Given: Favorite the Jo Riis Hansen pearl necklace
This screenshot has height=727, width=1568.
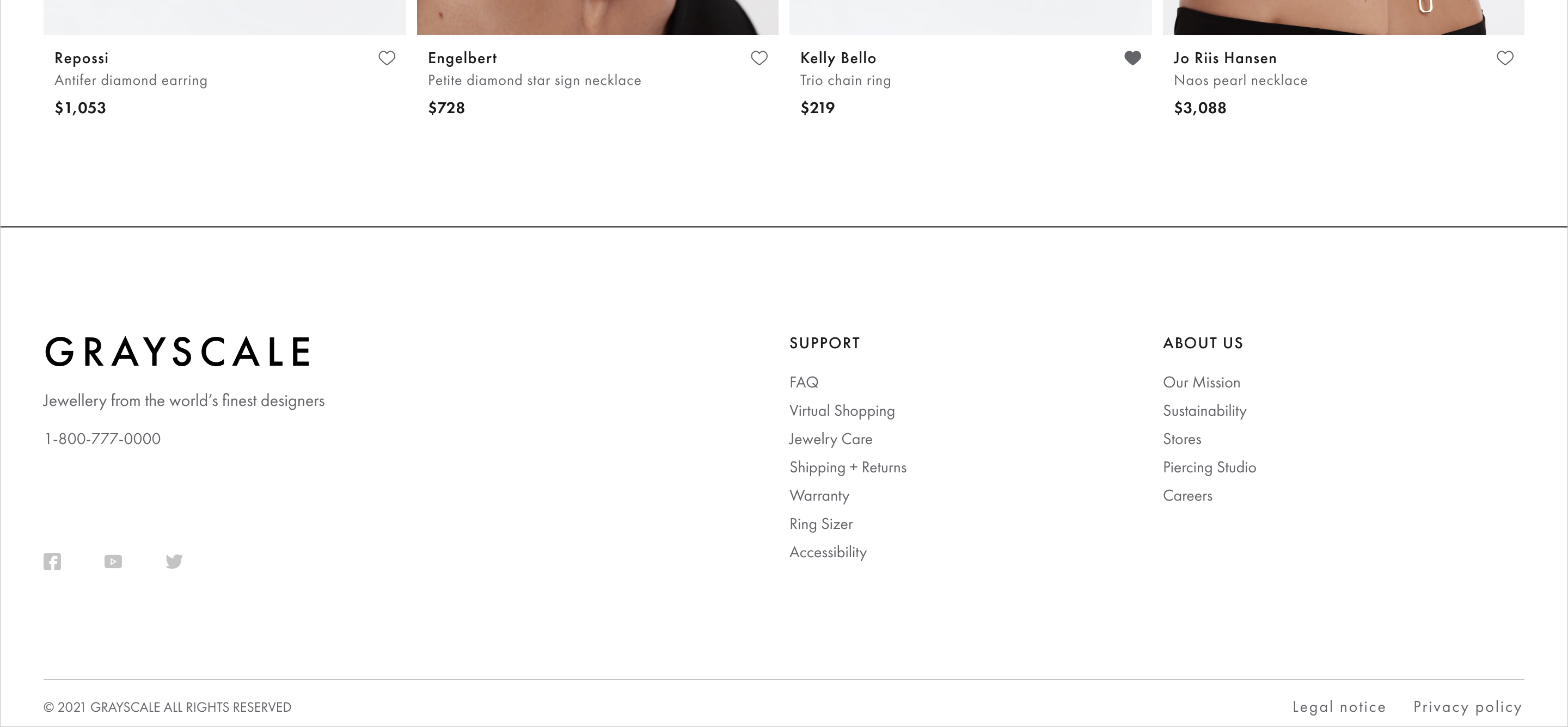Looking at the screenshot, I should (1505, 58).
